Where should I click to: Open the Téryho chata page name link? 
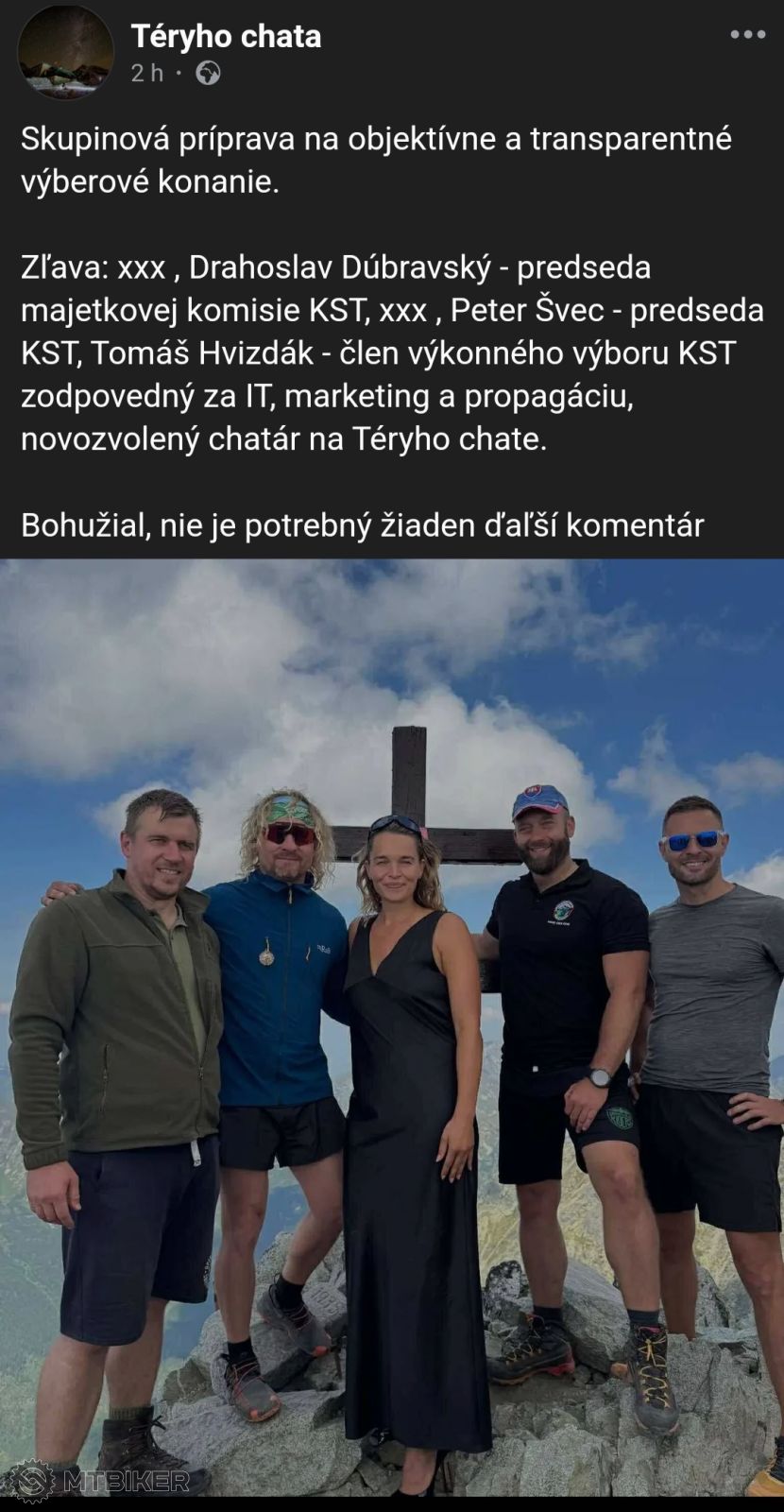(x=226, y=36)
